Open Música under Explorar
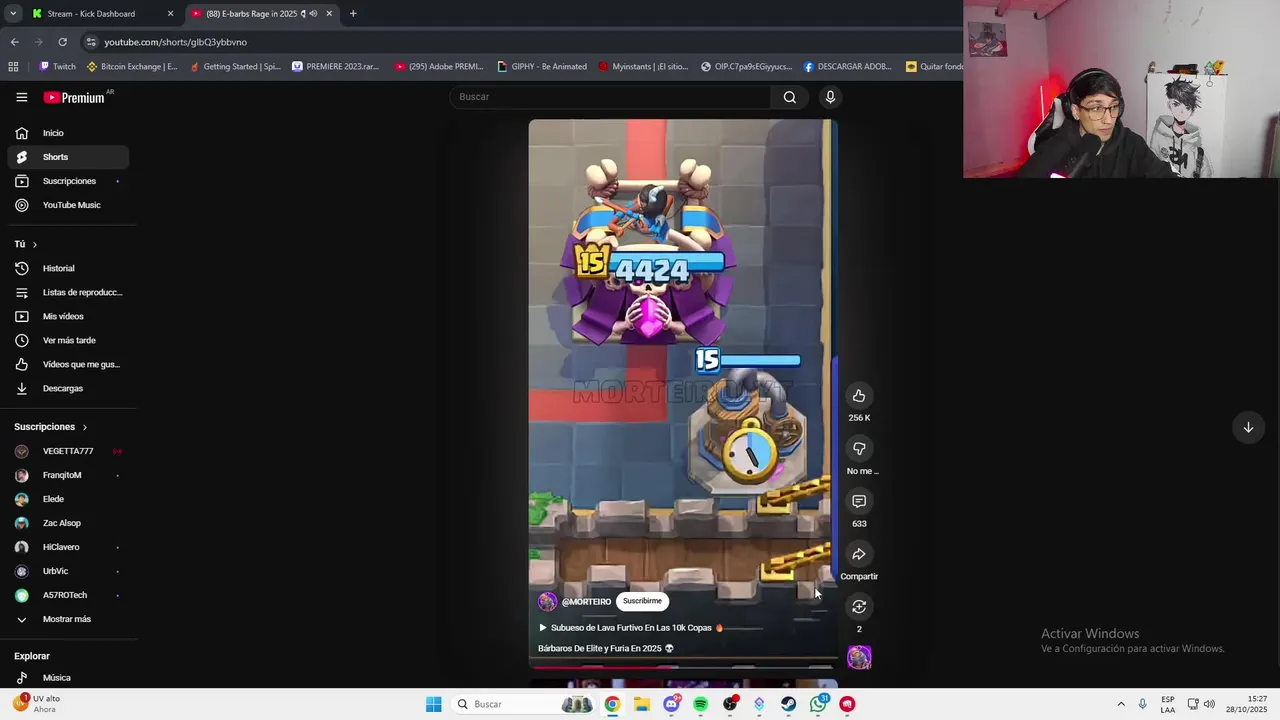Screen dimensions: 1280x720 [68, 678]
